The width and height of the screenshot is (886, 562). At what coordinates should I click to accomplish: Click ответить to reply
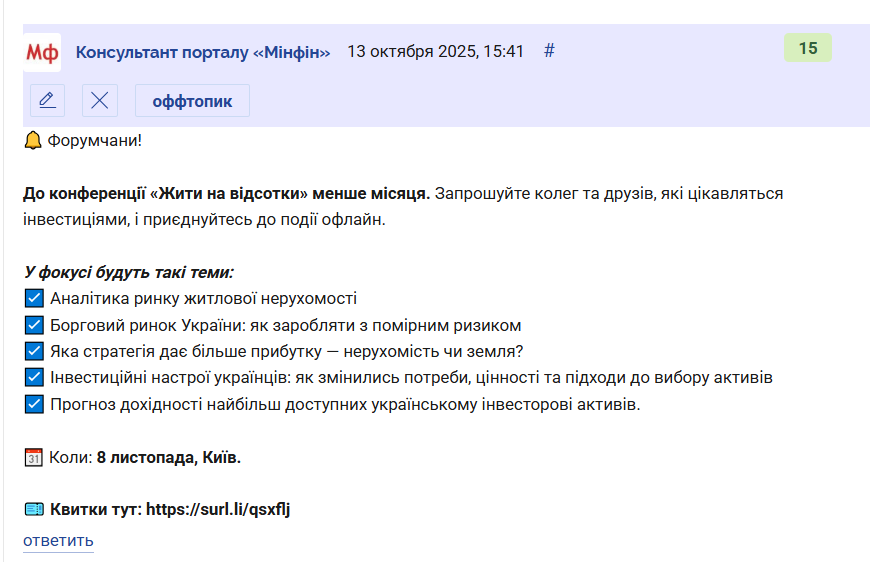pyautogui.click(x=58, y=541)
